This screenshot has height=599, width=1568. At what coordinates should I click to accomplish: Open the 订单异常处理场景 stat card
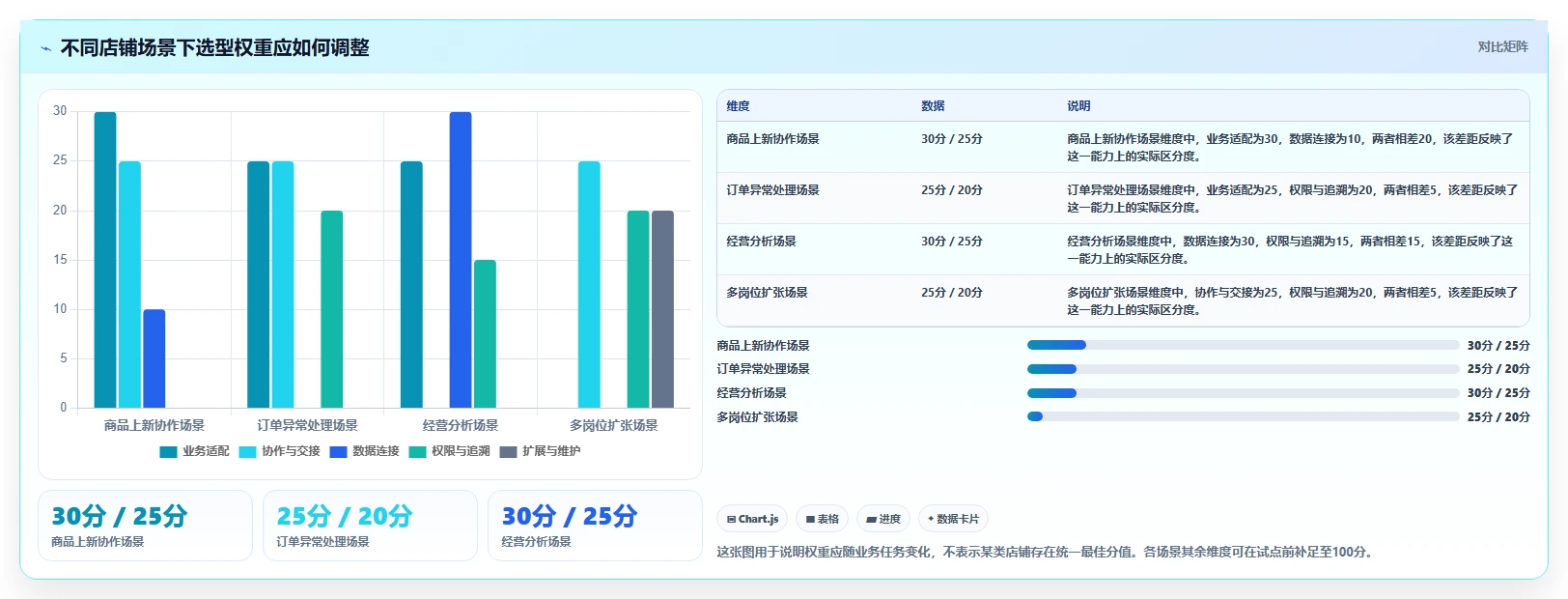(370, 526)
